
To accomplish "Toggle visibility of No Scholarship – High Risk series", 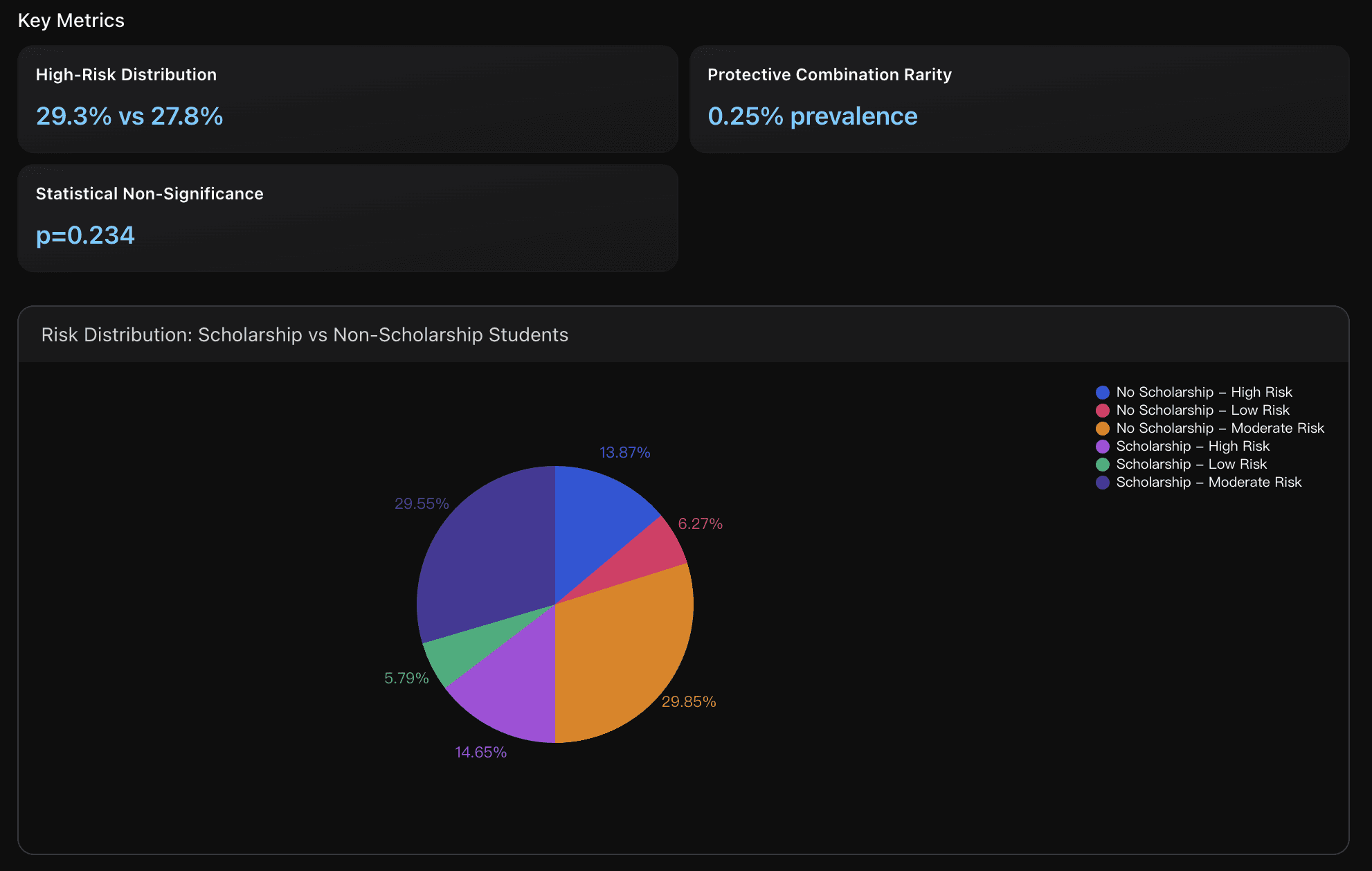I will click(1204, 392).
